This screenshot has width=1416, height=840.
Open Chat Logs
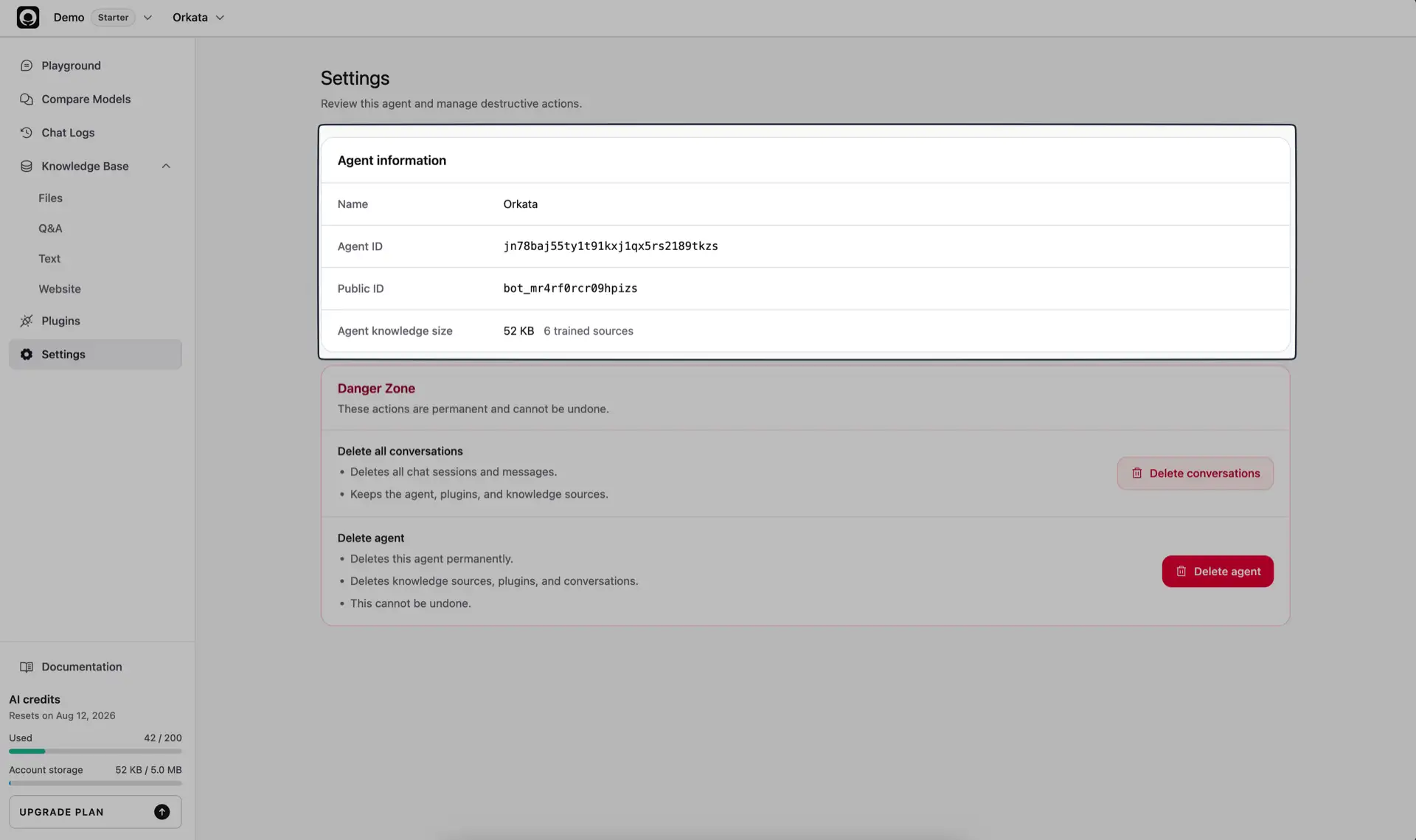(96, 133)
